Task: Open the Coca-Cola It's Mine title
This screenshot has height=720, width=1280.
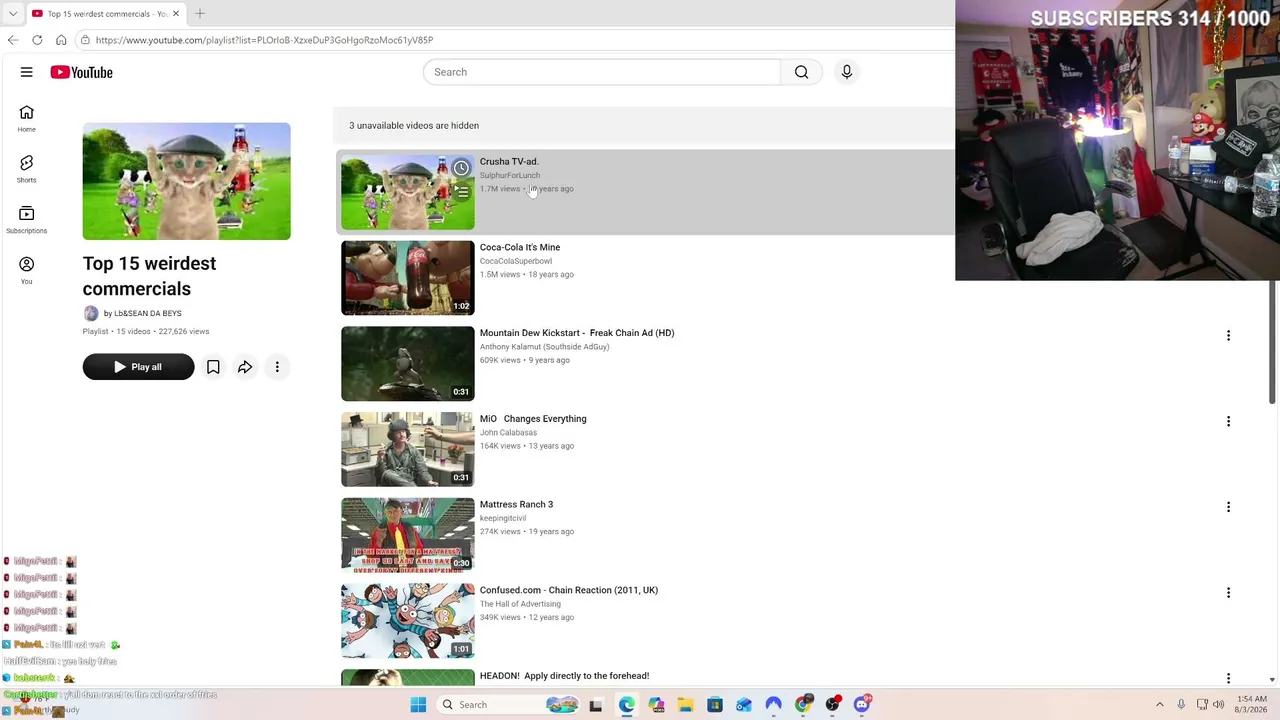Action: [x=520, y=247]
